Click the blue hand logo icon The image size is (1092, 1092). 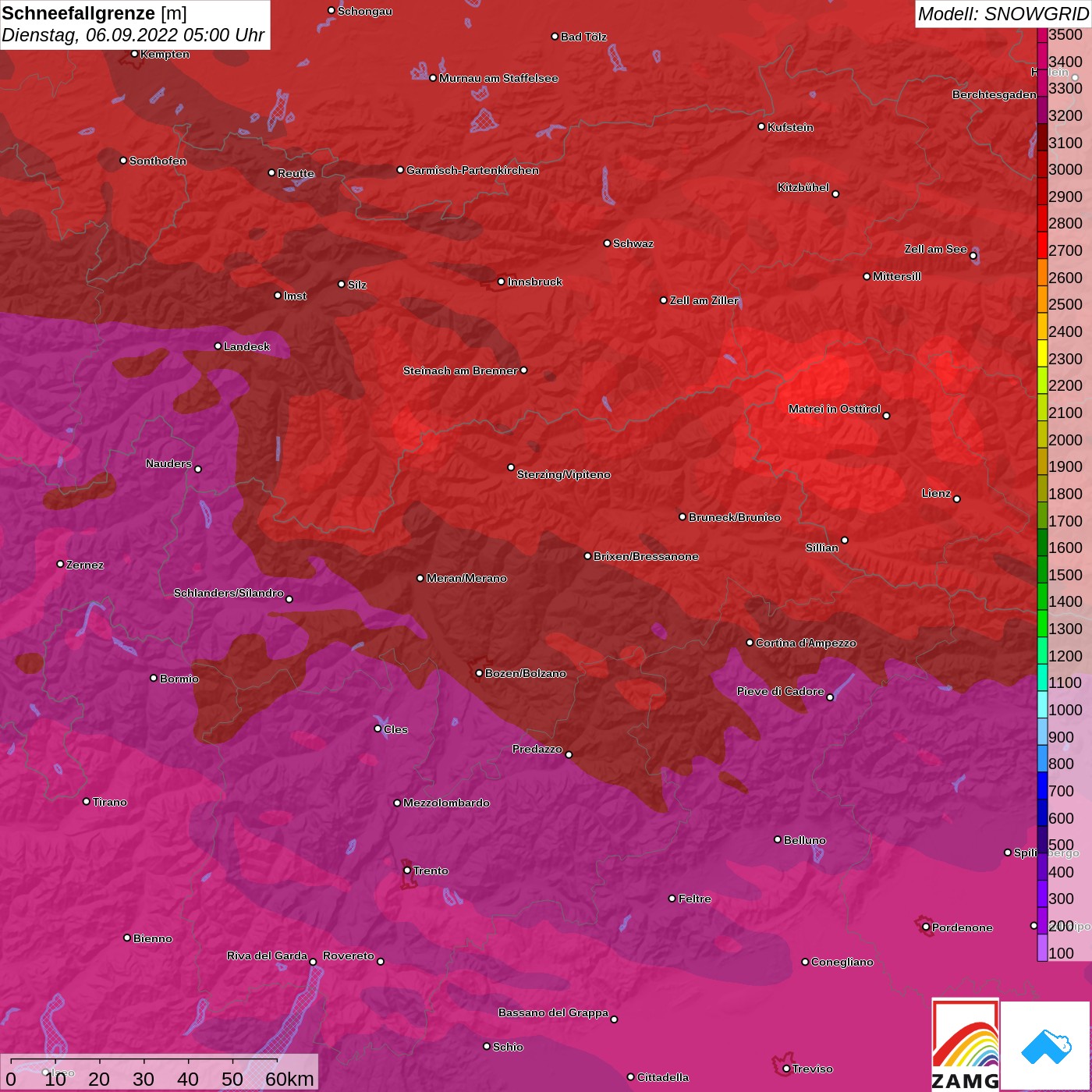(x=1045, y=1046)
